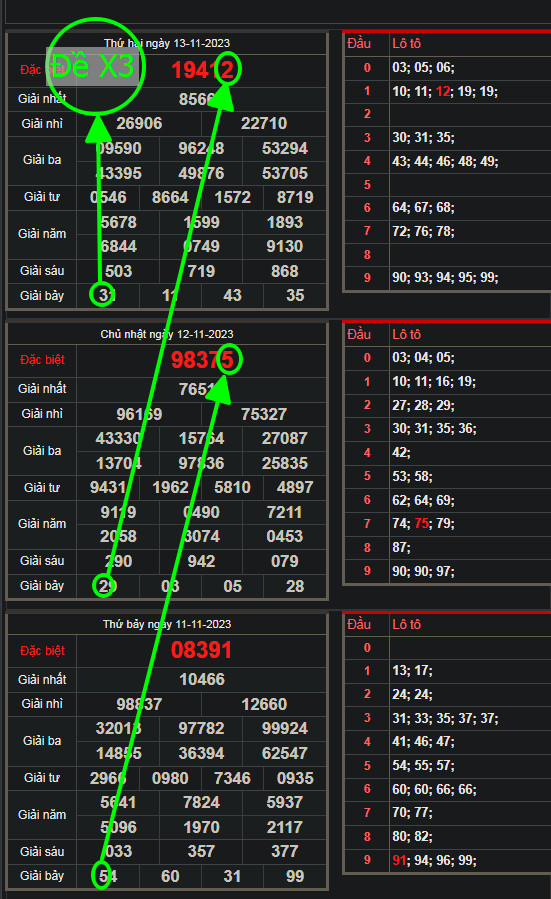Open the "Chủ nhật ngày 12-11-2023" header
The image size is (551, 899).
167,334
